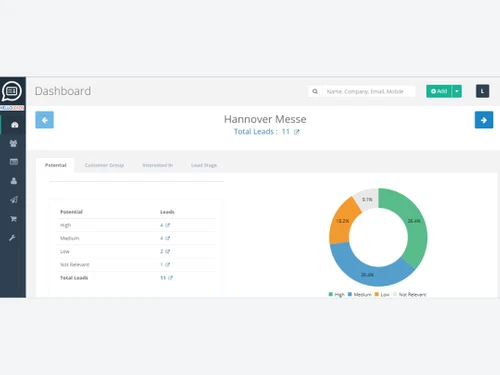Open the shopping cart sidebar icon
Viewport: 500px width, 375px height.
point(13,219)
